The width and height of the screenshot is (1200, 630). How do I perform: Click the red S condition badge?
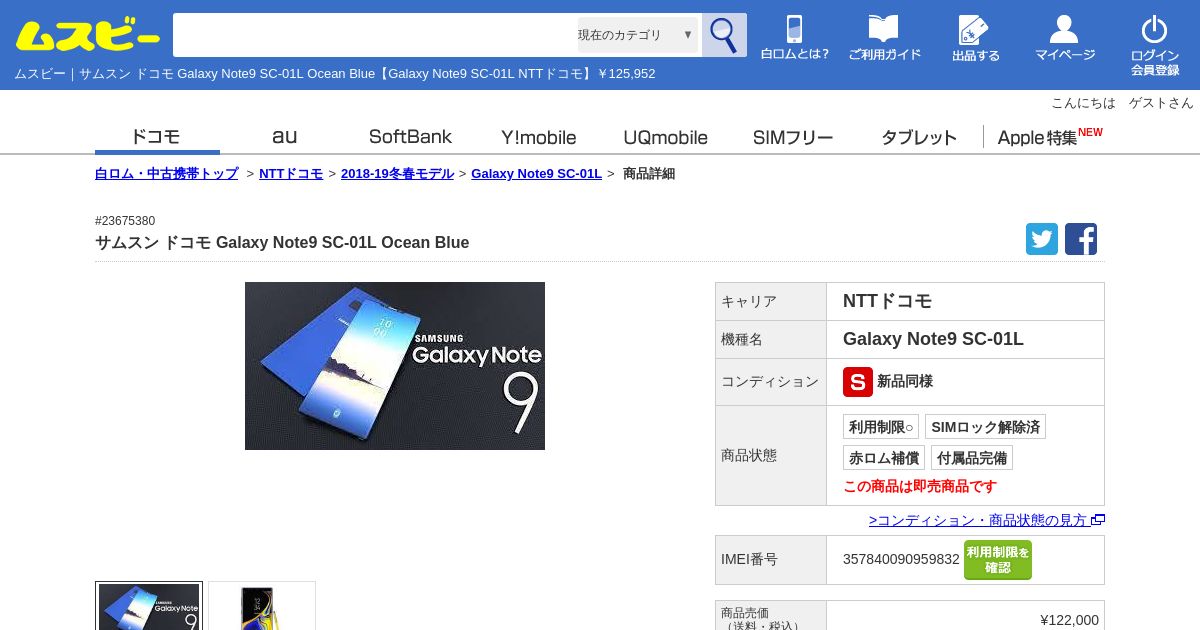[858, 382]
